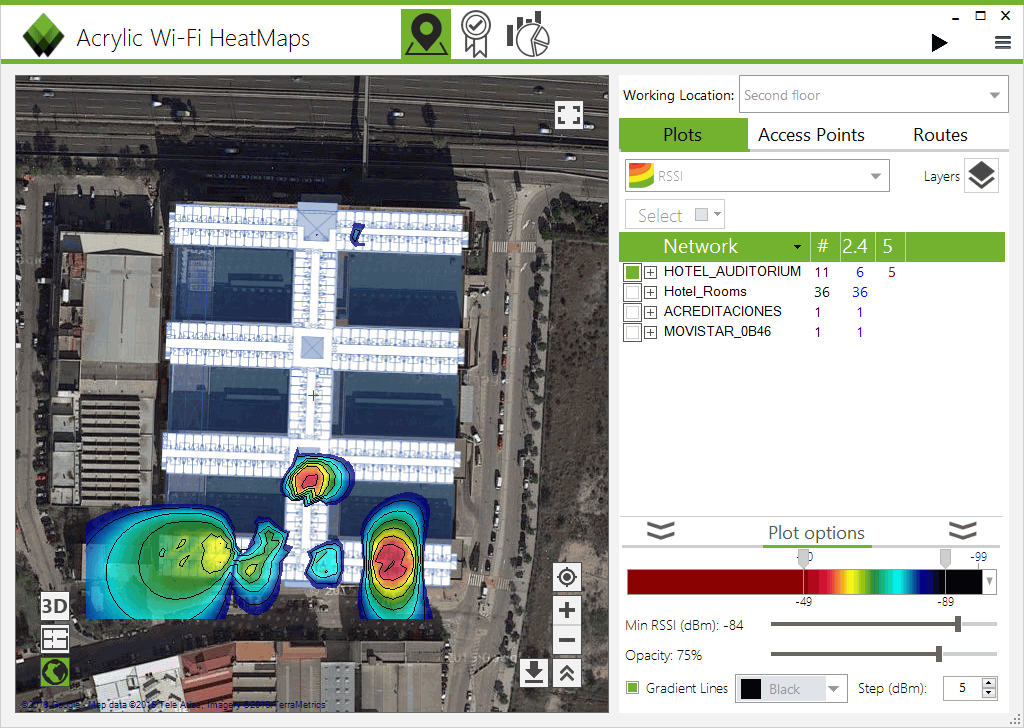
Task: Click the -89 color scale marker
Action: point(945,559)
